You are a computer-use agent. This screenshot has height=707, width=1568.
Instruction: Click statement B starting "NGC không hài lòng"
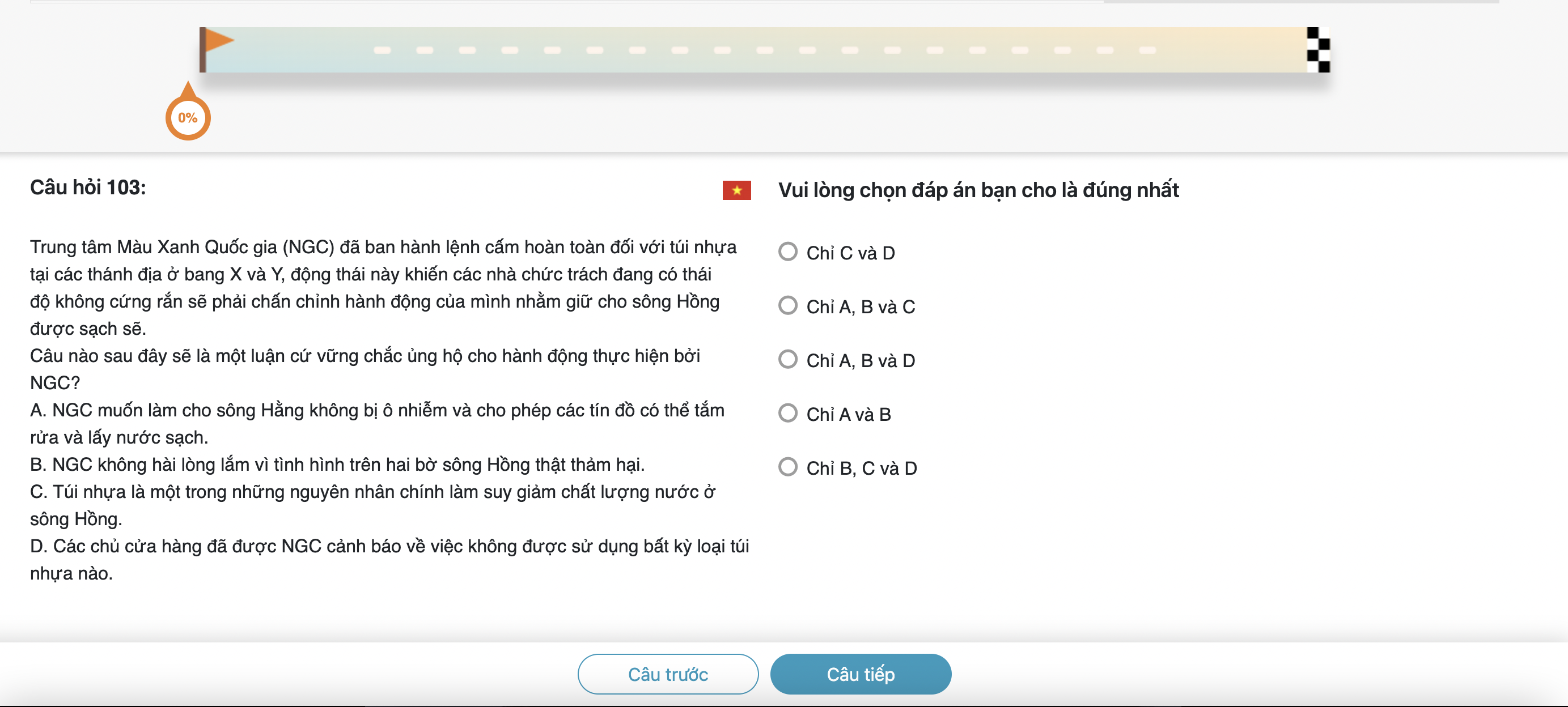tap(337, 464)
